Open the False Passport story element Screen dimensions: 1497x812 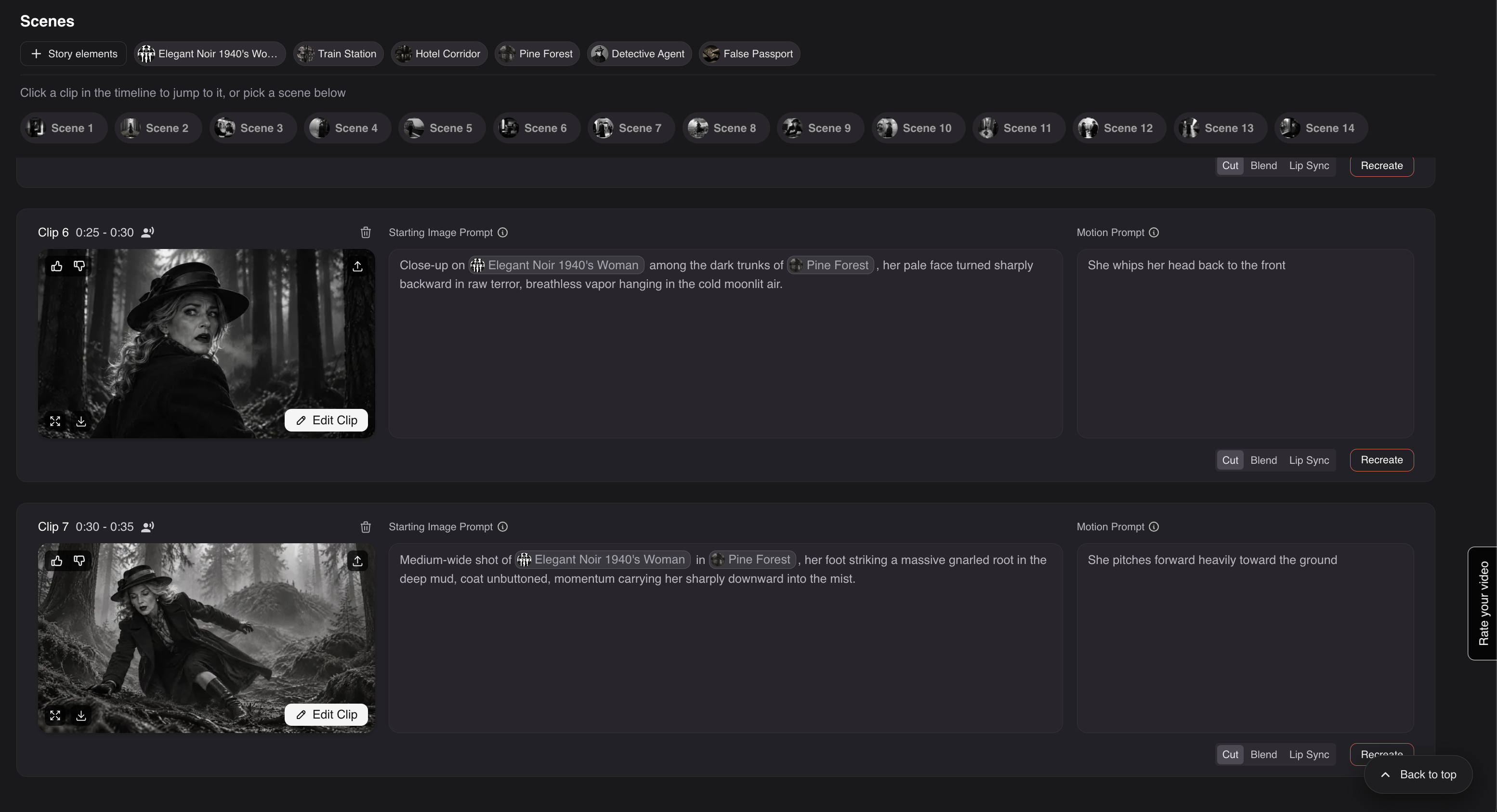[x=749, y=54]
